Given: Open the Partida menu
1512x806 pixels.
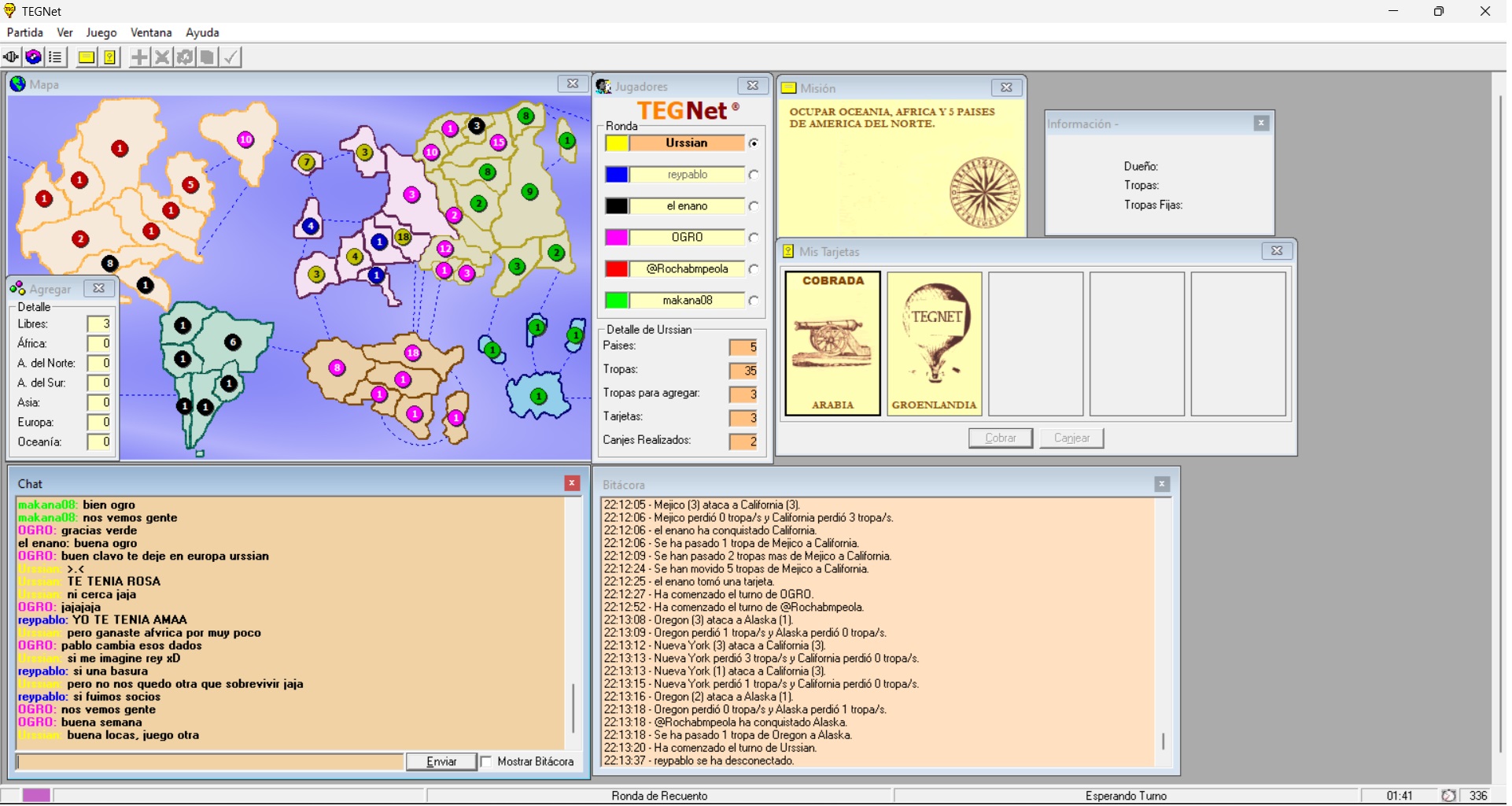Looking at the screenshot, I should [x=25, y=32].
